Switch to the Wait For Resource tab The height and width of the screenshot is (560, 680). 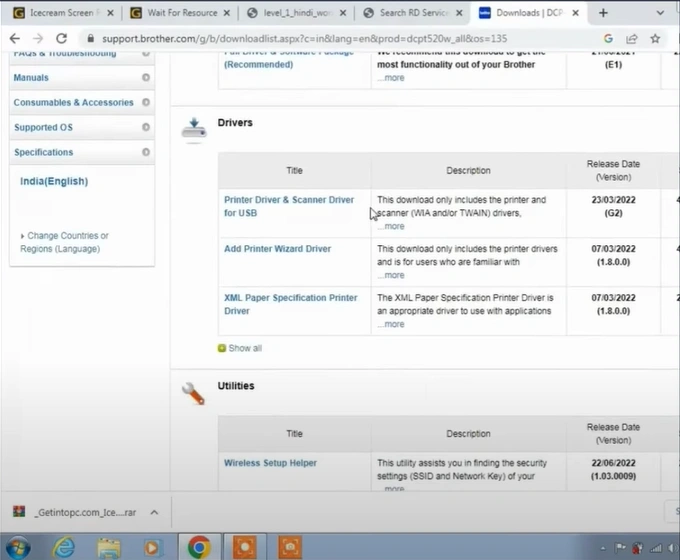tap(180, 13)
